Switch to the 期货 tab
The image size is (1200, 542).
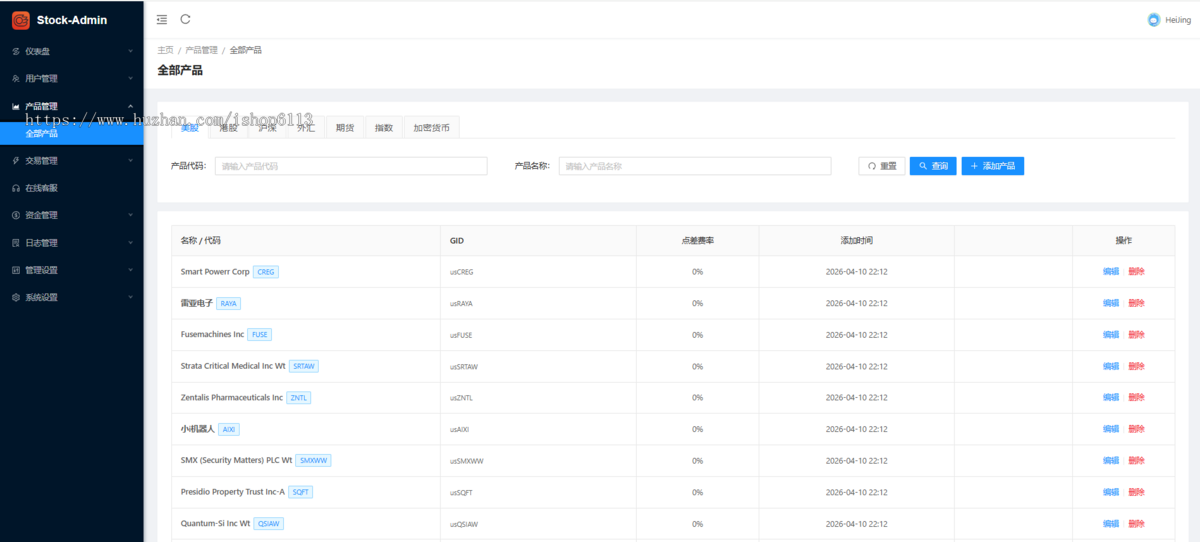click(345, 128)
